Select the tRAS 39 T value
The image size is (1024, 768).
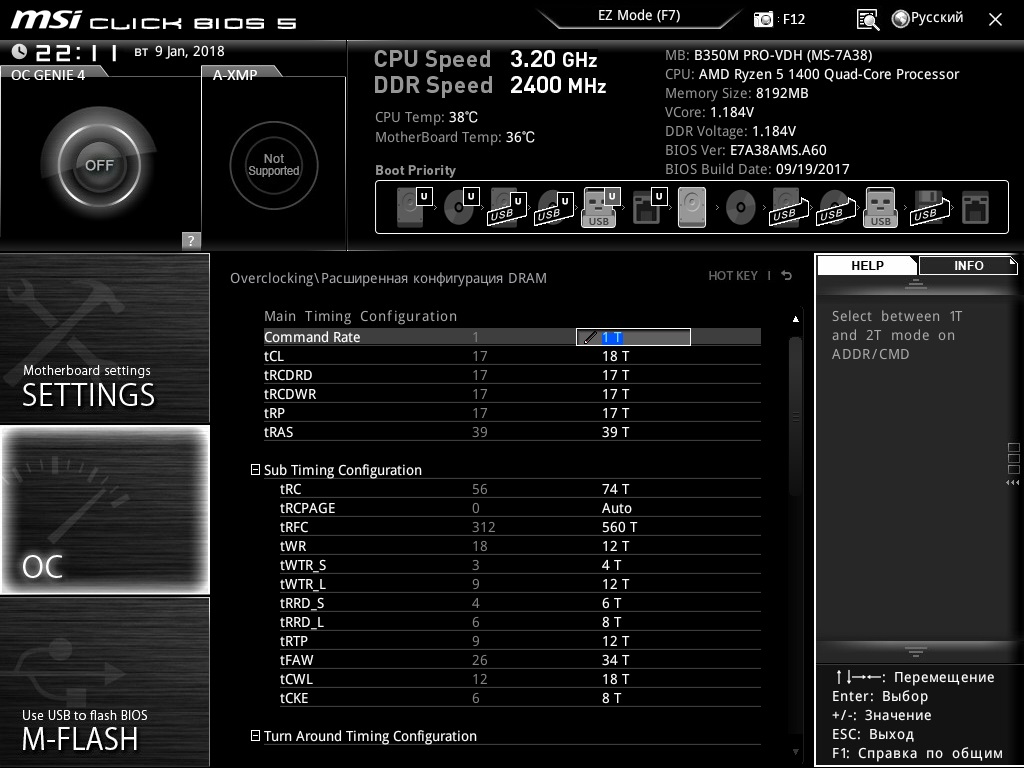tap(615, 432)
